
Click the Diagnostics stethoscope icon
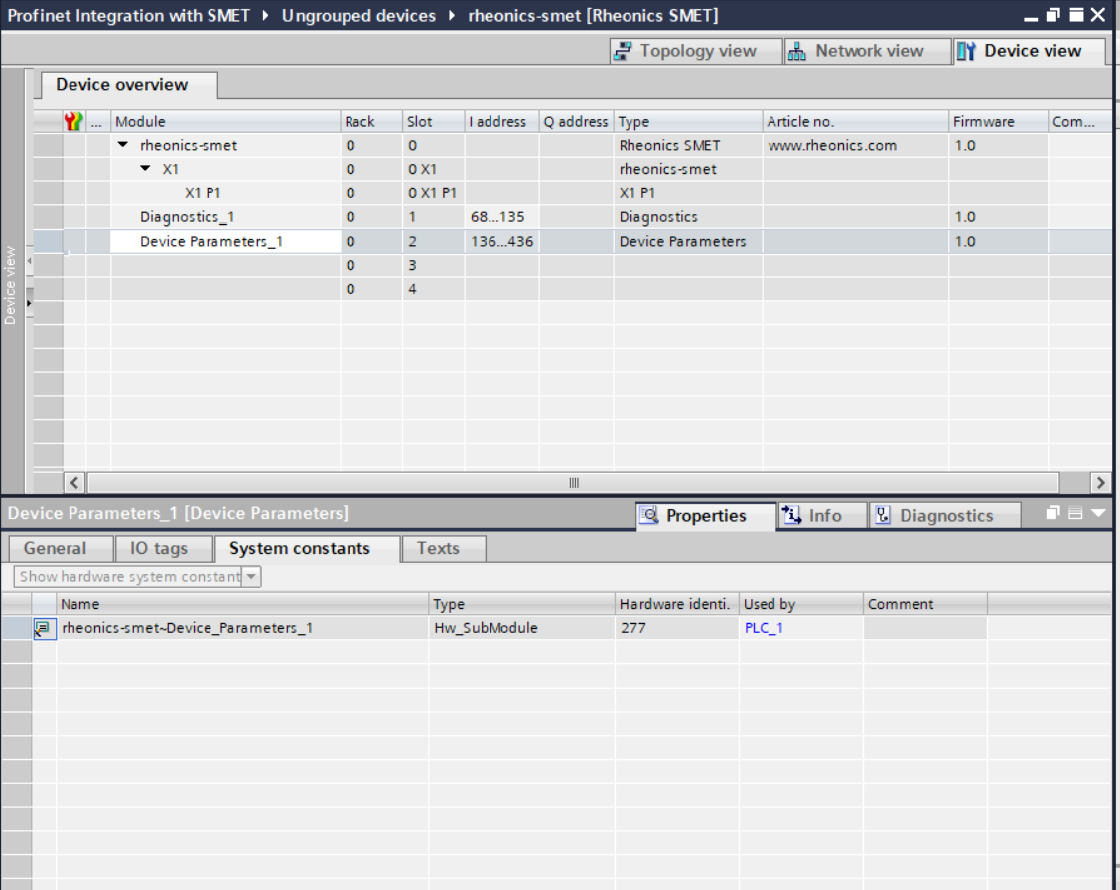883,515
